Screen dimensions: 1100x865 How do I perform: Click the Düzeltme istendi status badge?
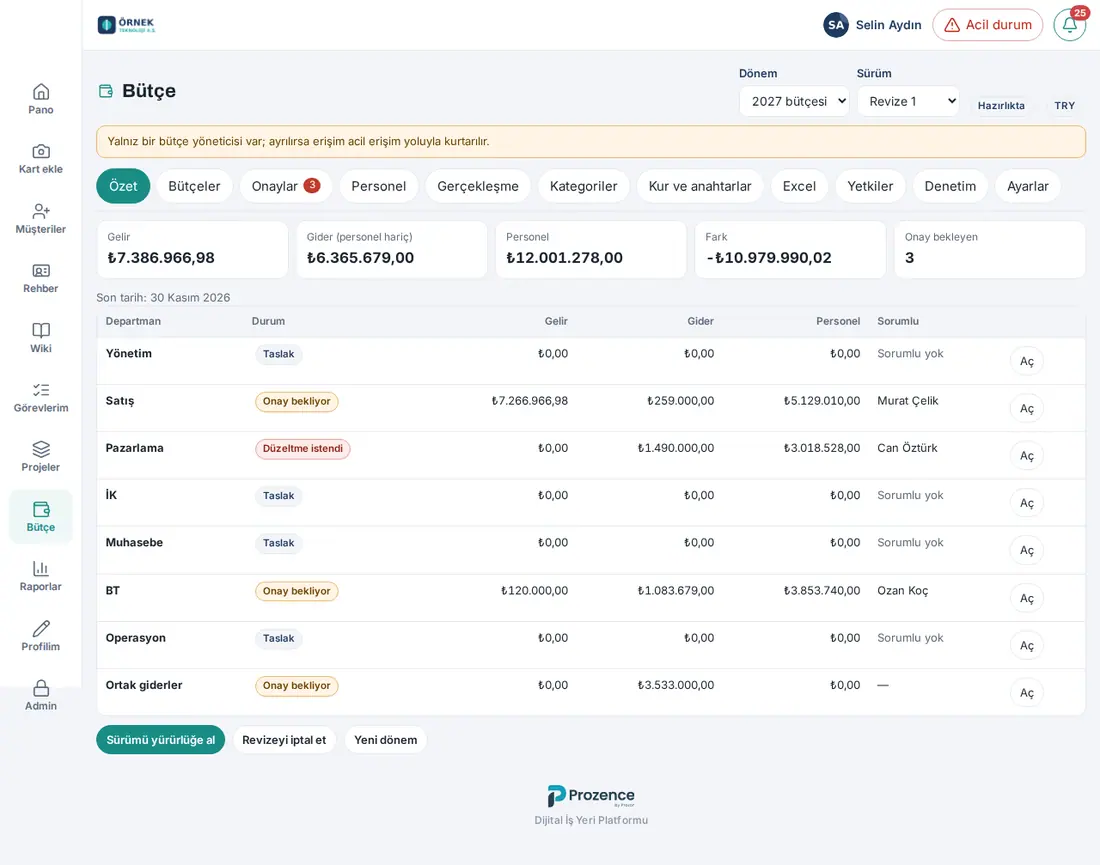click(302, 449)
